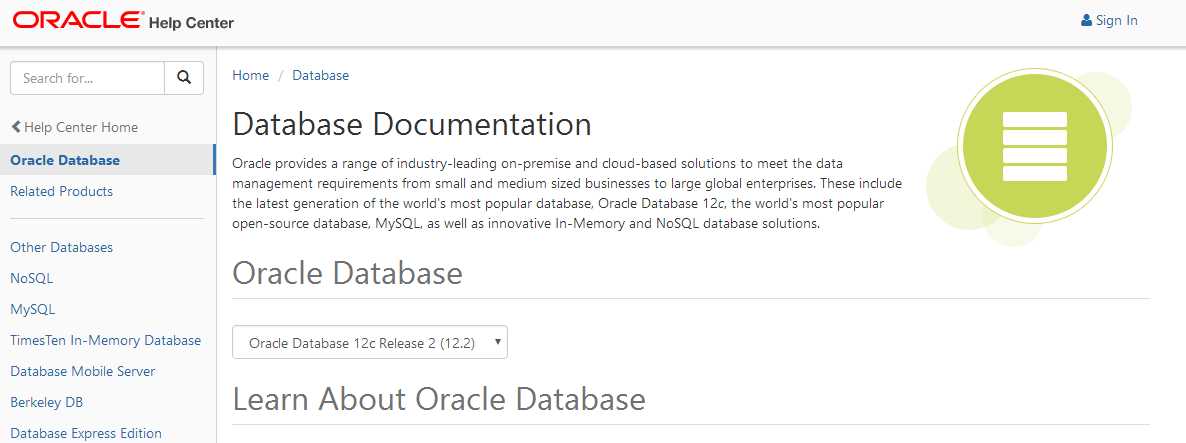Click the back arrow beside Help Center Home
The image size is (1186, 443).
coord(16,127)
